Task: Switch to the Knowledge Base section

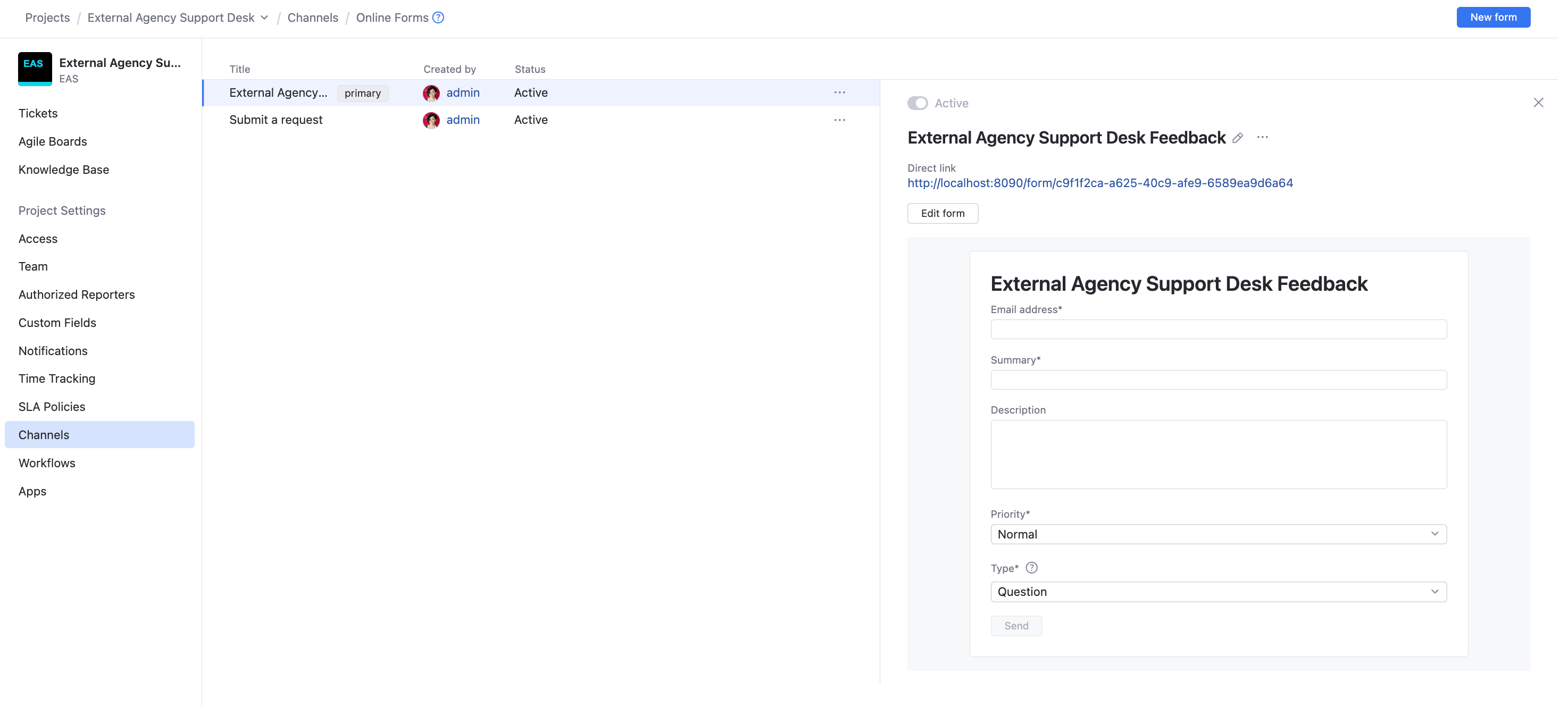Action: (63, 169)
